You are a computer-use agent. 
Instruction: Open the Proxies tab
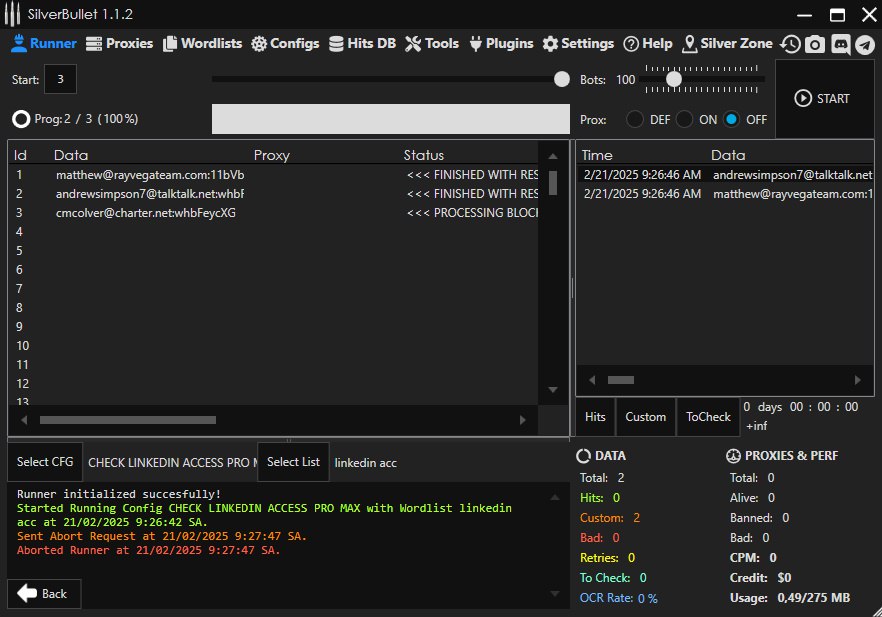tap(119, 44)
